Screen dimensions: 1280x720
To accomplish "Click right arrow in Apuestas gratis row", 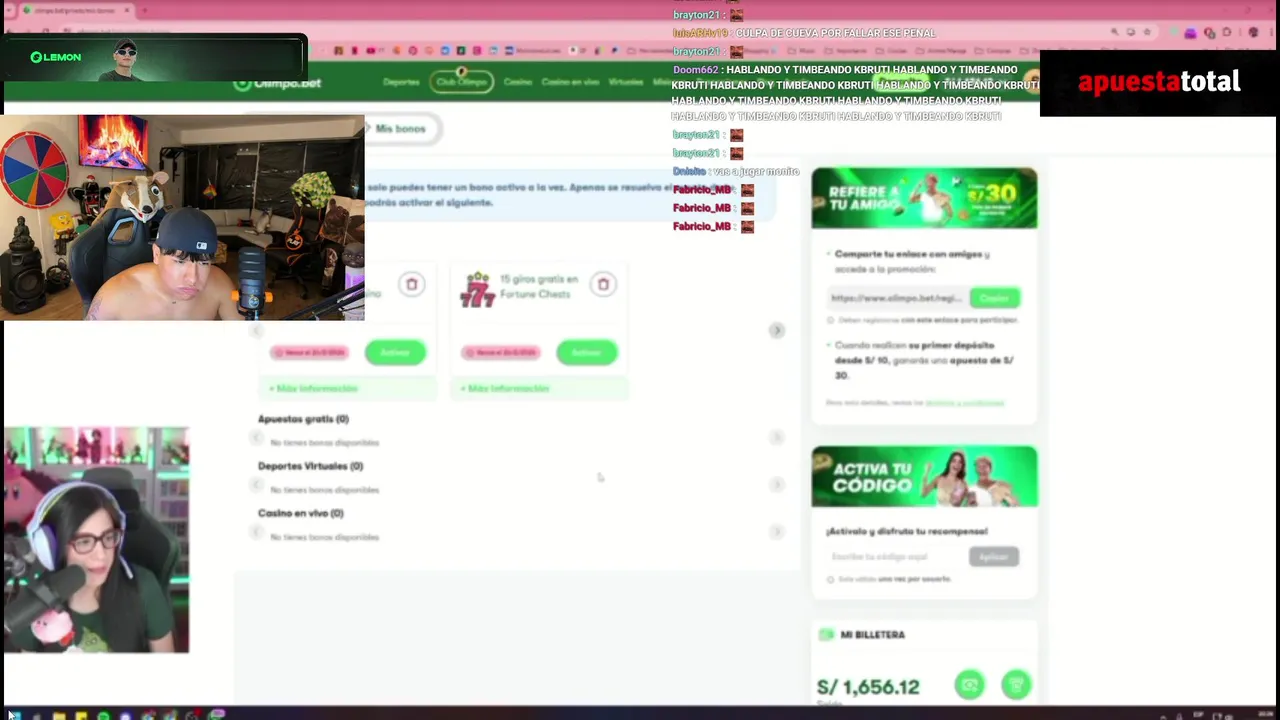I will click(x=777, y=438).
